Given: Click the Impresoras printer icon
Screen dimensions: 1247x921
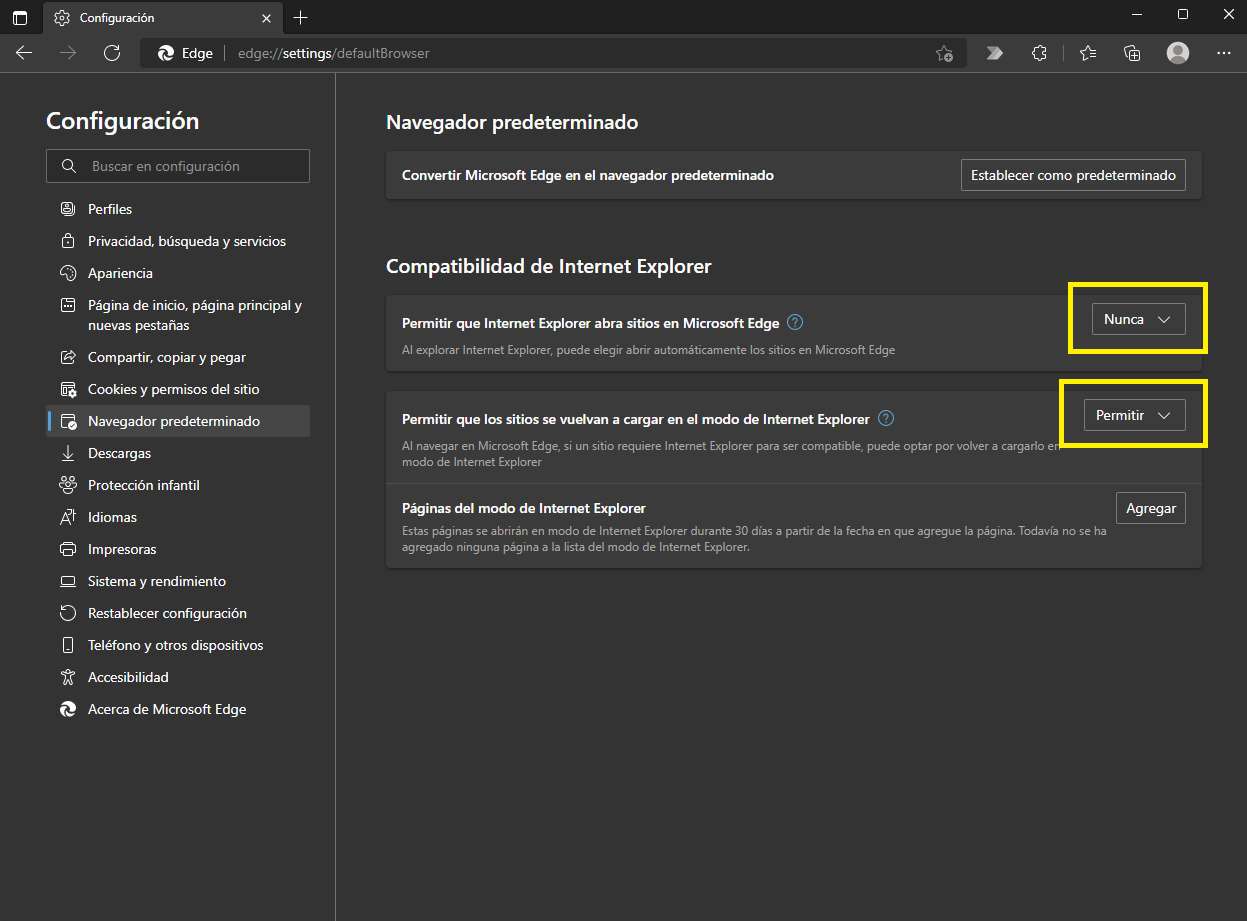Looking at the screenshot, I should click(68, 549).
